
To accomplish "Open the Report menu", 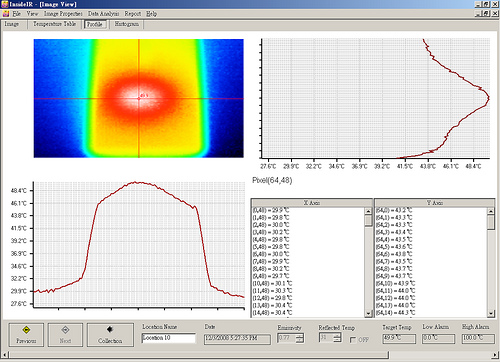I will tap(133, 14).
